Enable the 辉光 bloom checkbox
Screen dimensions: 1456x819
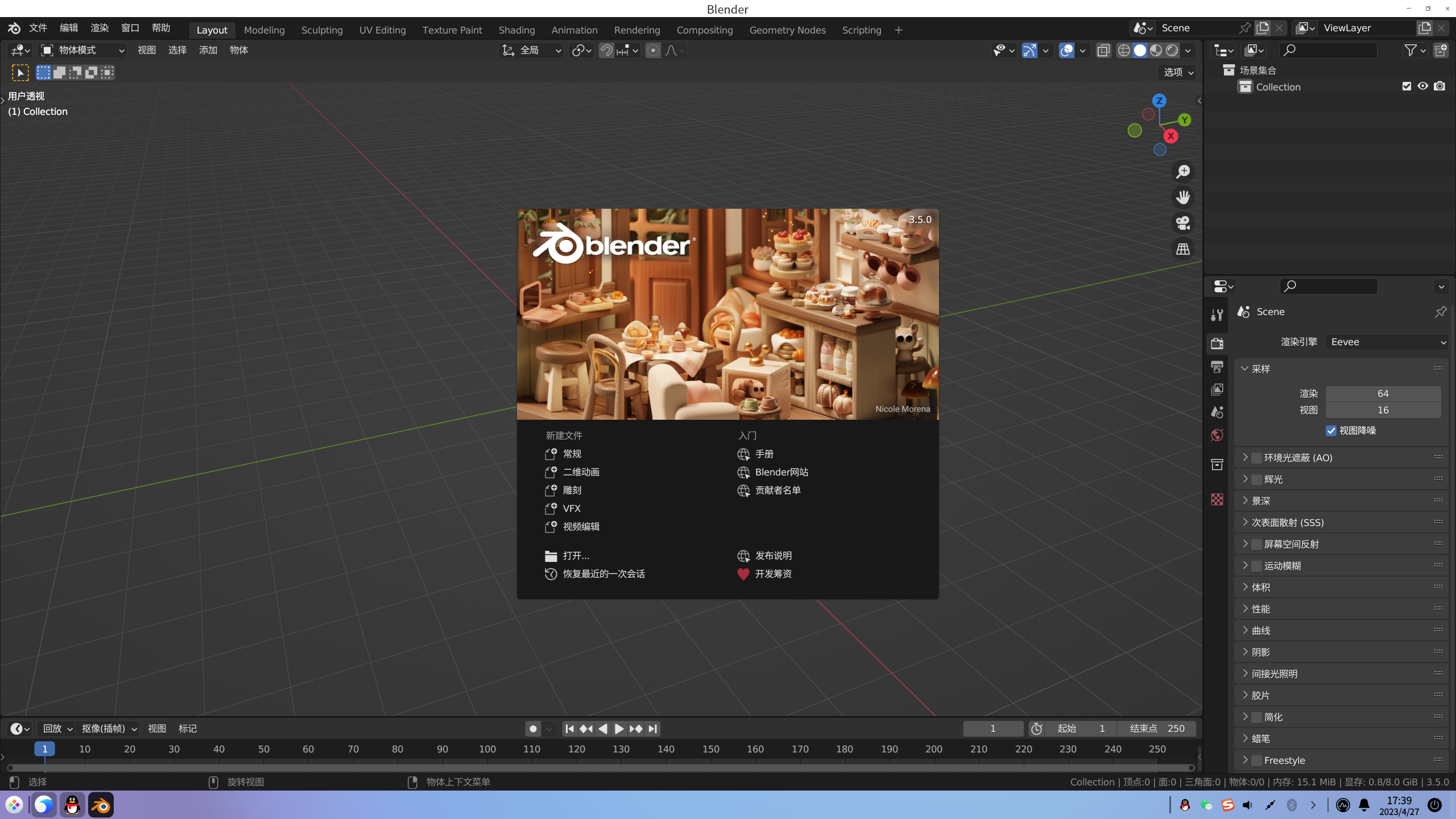click(1257, 479)
